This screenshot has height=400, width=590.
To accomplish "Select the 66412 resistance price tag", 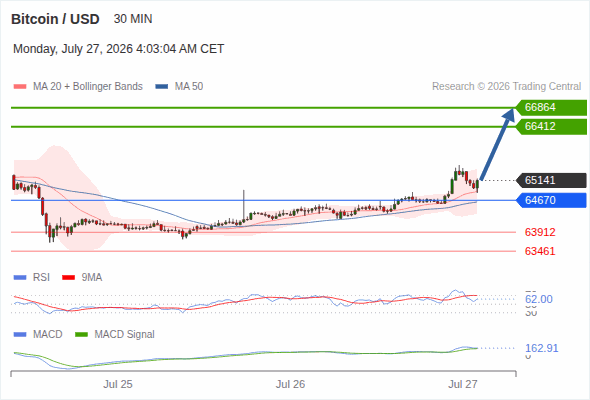I will tap(551, 126).
